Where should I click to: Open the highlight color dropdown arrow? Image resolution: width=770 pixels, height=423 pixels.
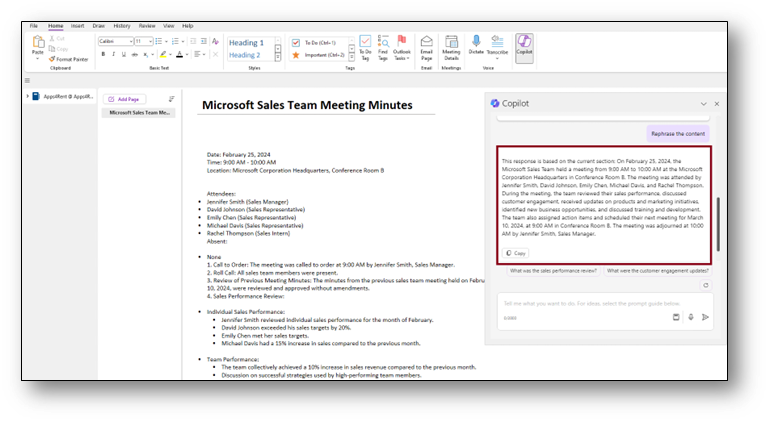pyautogui.click(x=170, y=55)
